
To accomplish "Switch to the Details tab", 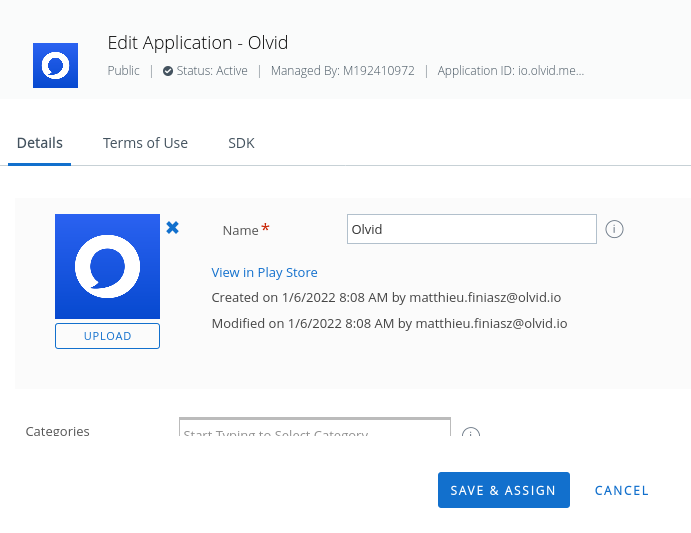I will pyautogui.click(x=40, y=143).
